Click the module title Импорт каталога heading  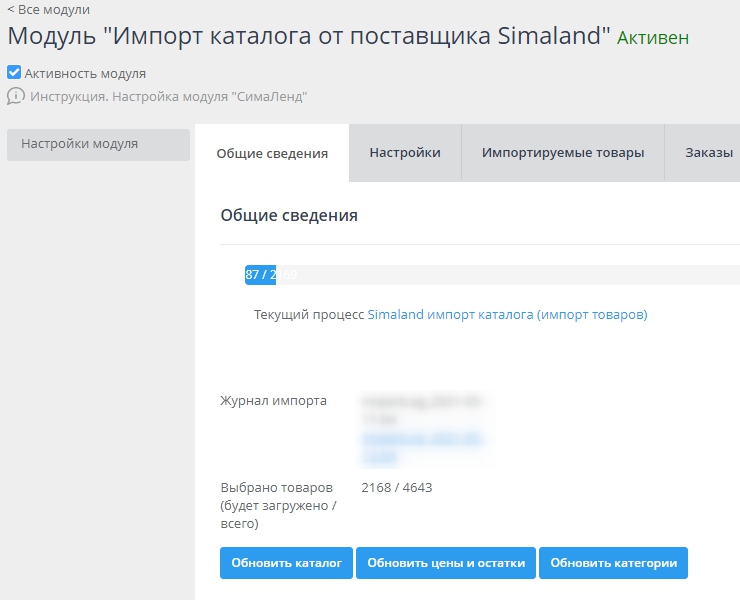tap(309, 37)
